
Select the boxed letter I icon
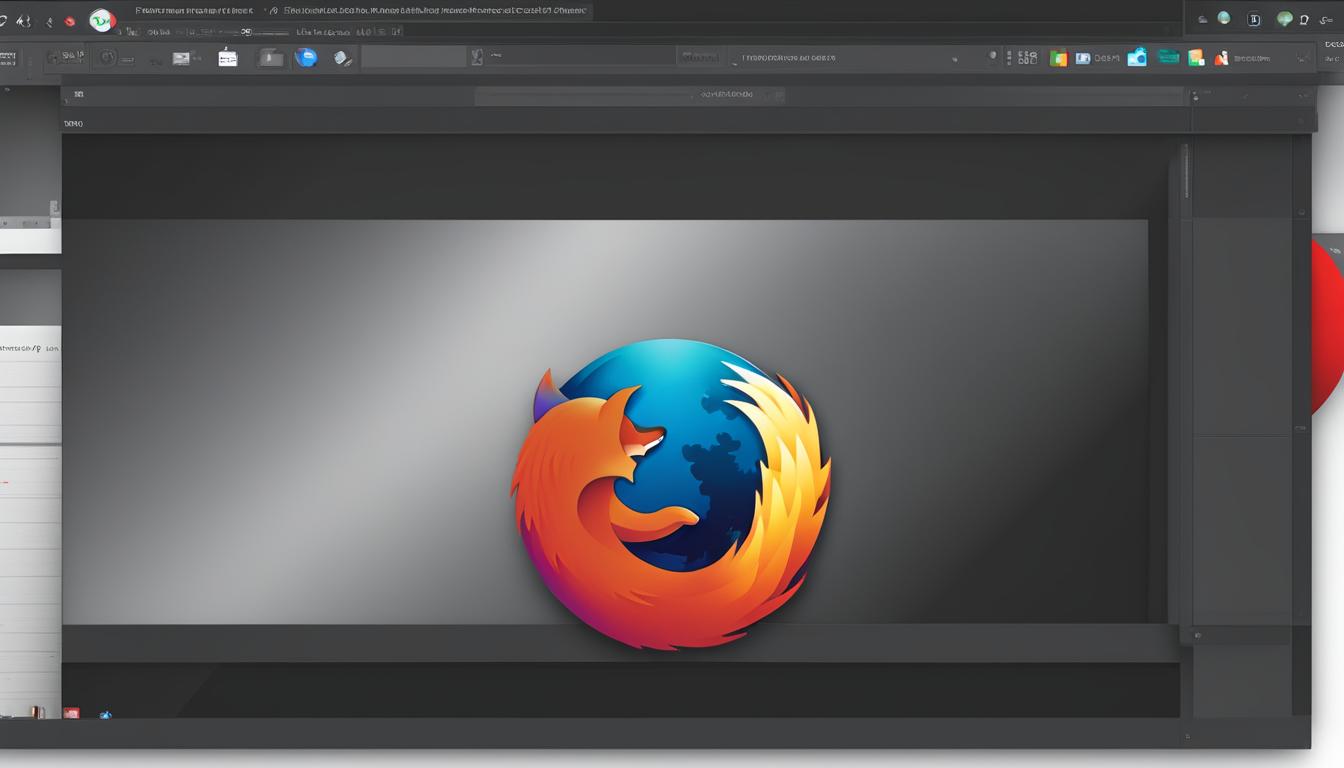pos(1254,19)
